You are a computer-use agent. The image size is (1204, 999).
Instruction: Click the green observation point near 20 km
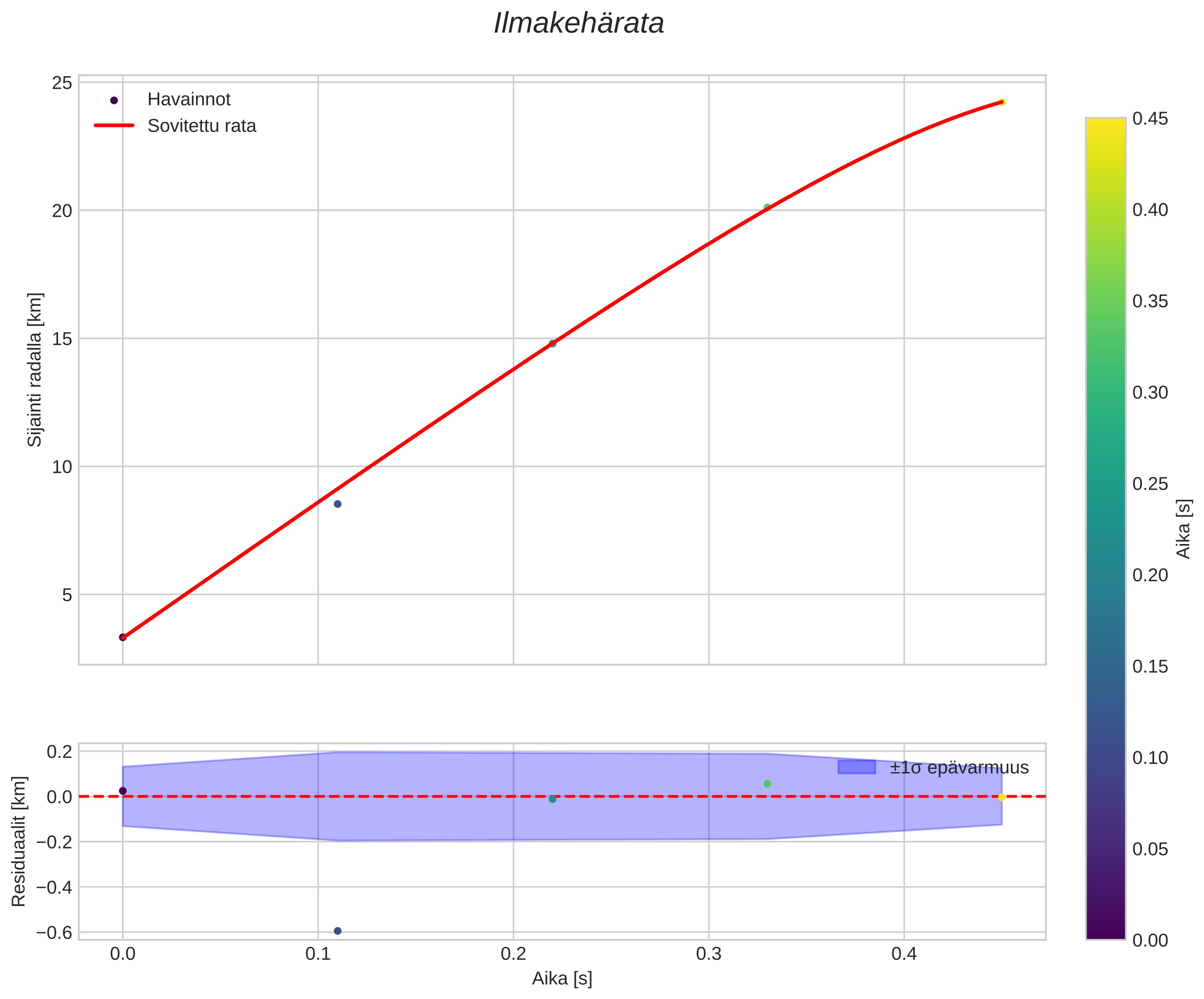(x=767, y=207)
